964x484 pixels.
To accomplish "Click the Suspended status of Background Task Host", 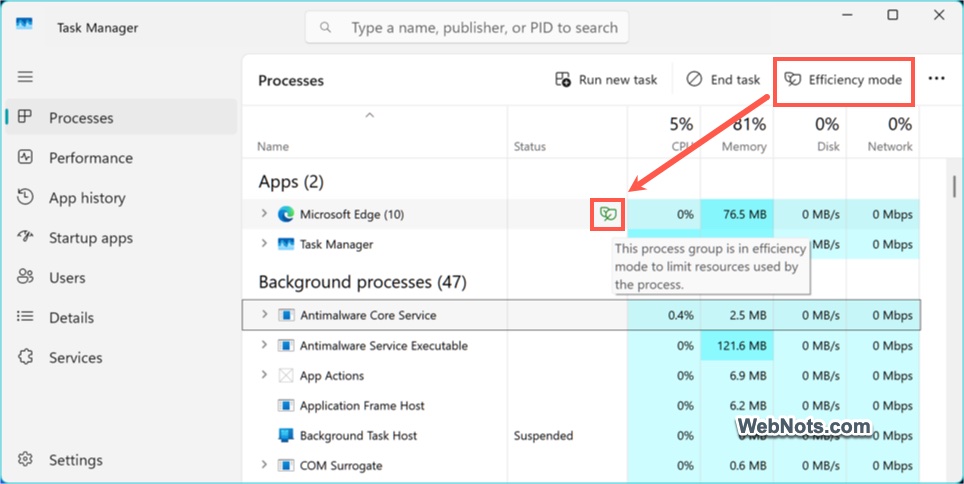I will 543,436.
